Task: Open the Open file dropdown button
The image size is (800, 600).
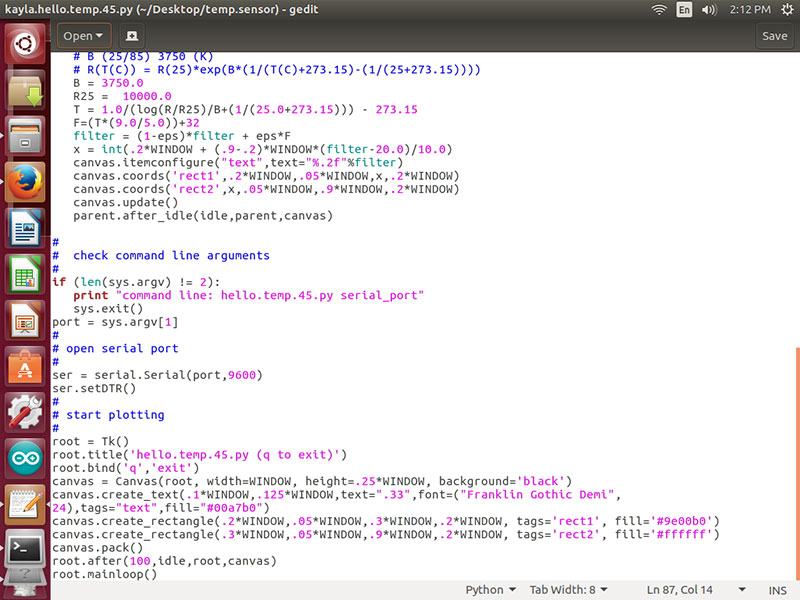Action: coord(84,36)
